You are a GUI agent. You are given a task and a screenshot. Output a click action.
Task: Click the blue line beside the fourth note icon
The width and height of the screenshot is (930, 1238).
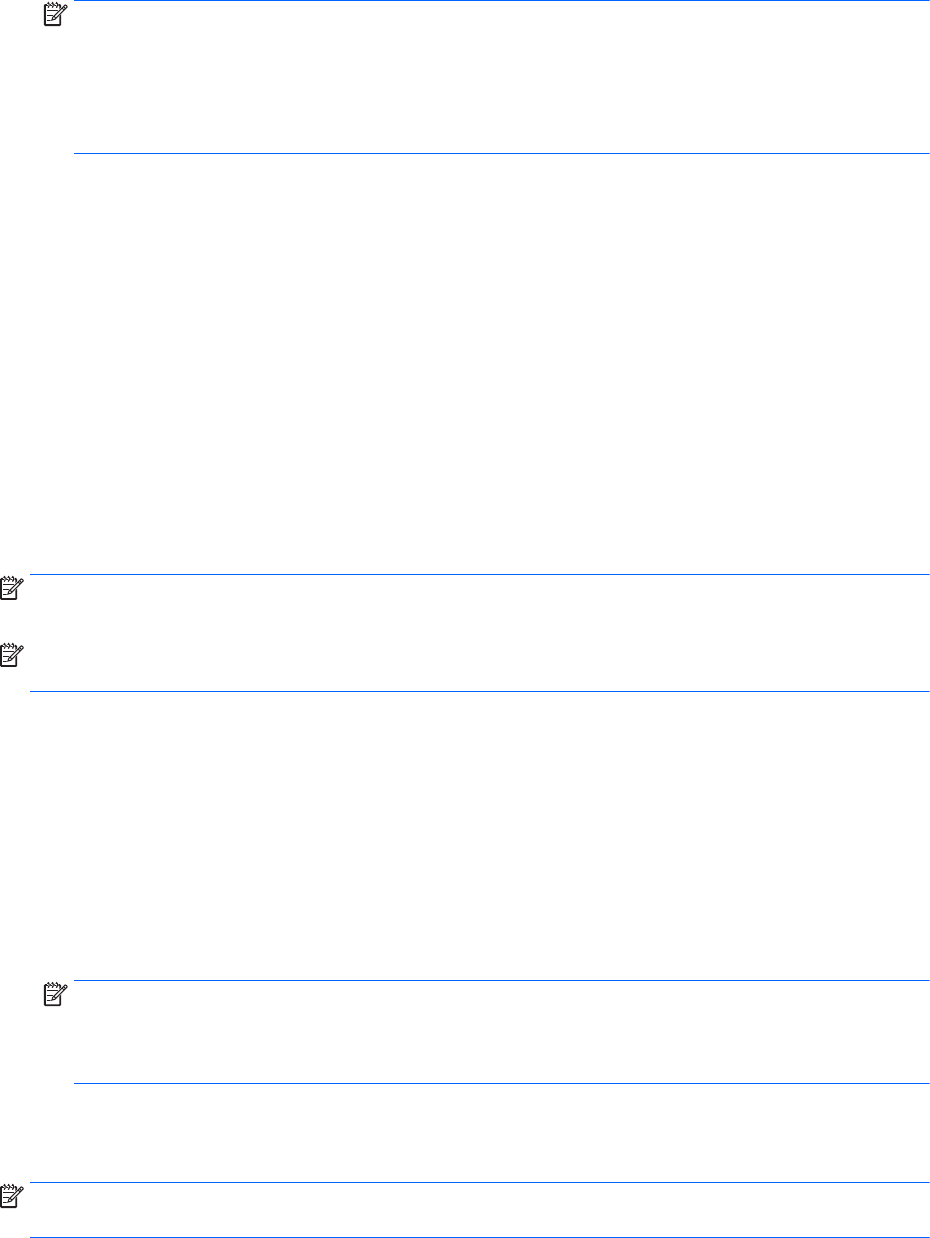coord(500,981)
